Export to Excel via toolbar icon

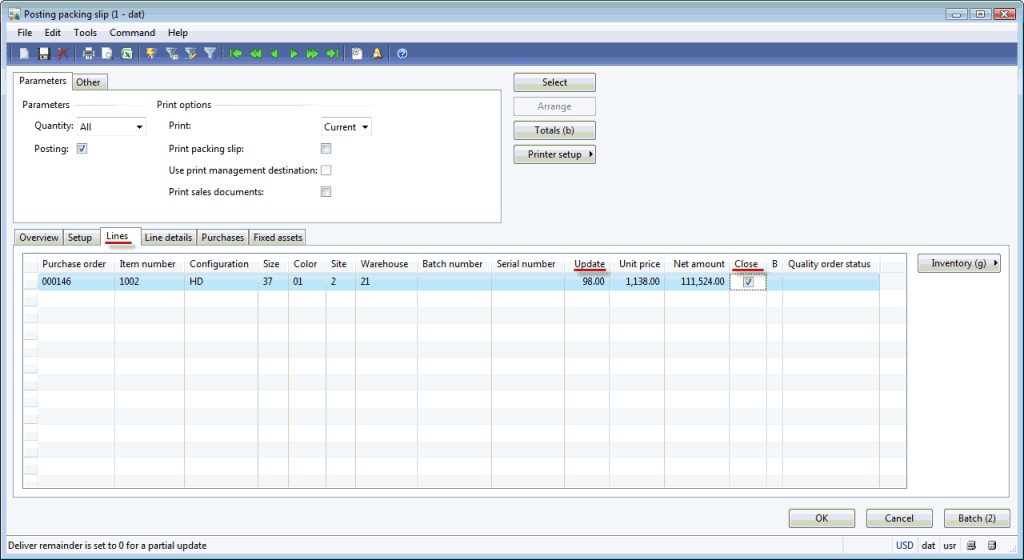tap(127, 54)
